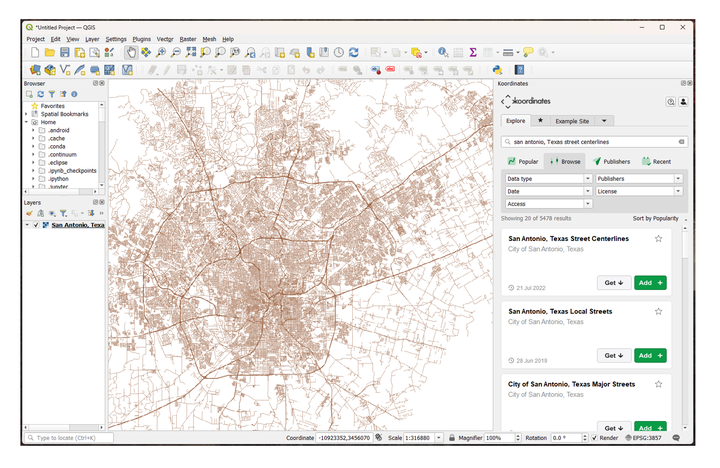The height and width of the screenshot is (468, 720).
Task: Open the Vector menu
Action: point(165,39)
